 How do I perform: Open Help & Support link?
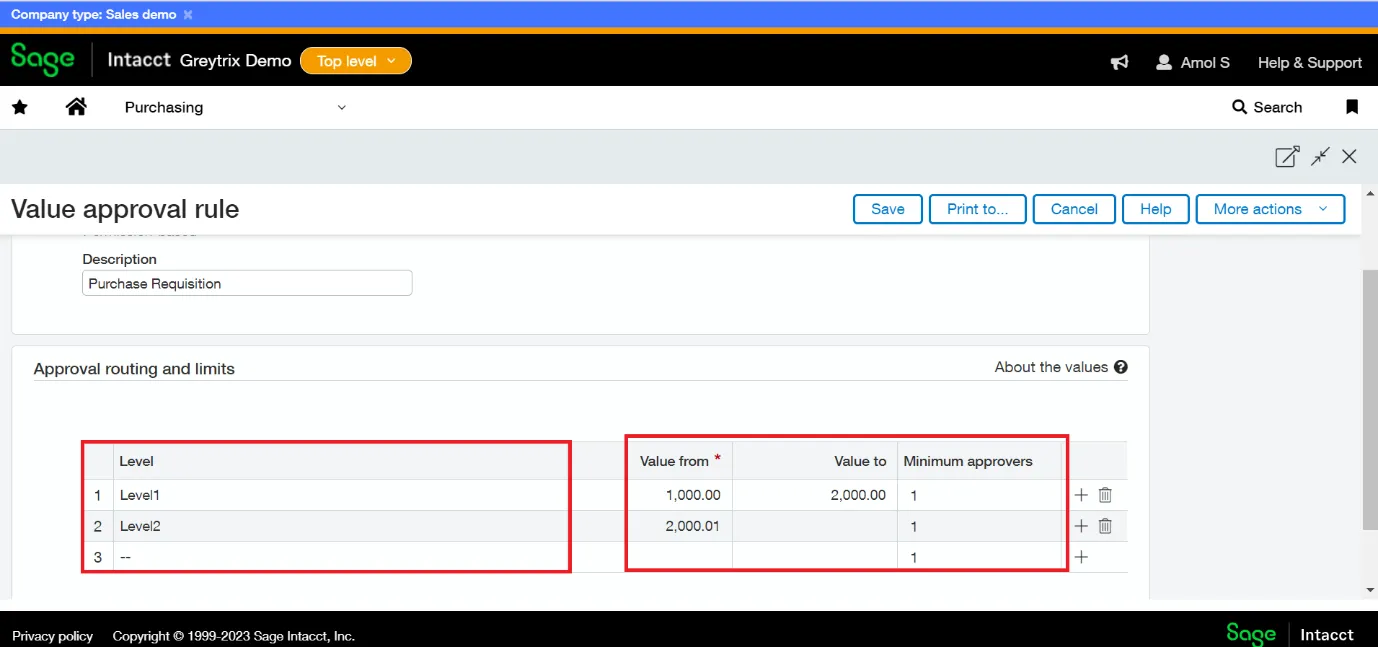1310,62
